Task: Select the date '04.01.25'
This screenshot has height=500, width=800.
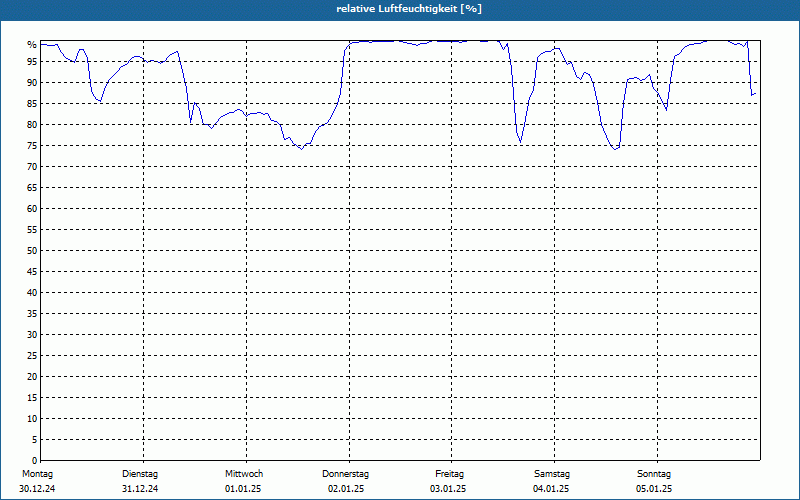Action: click(x=551, y=489)
